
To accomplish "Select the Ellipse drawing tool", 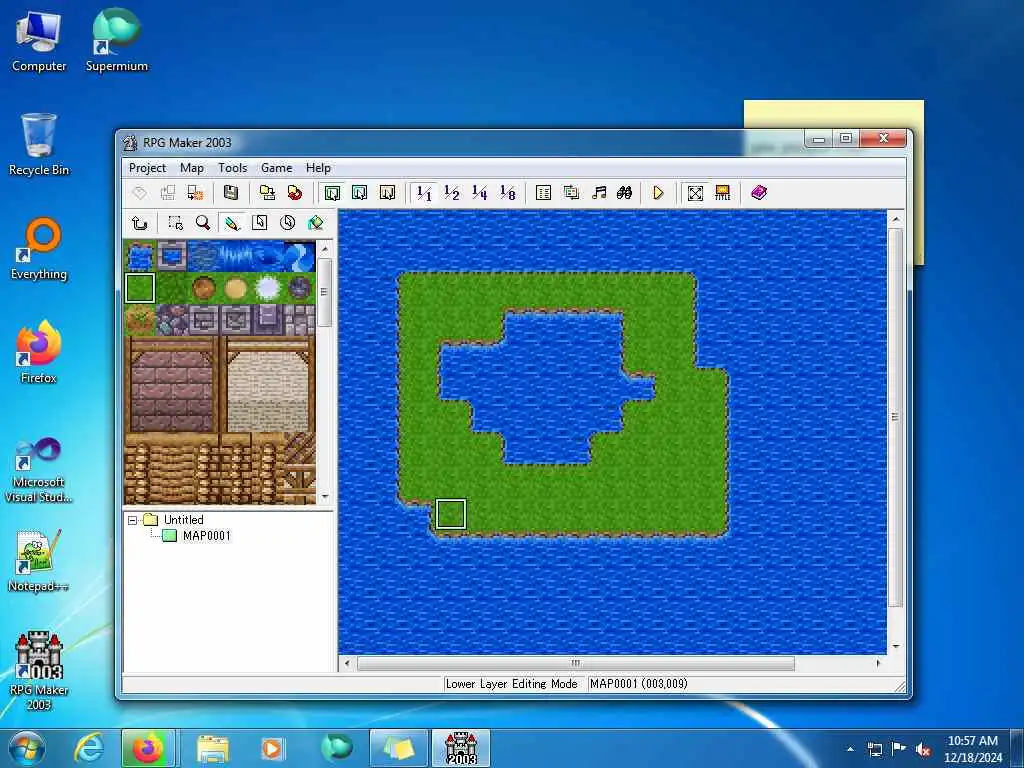I will click(287, 223).
